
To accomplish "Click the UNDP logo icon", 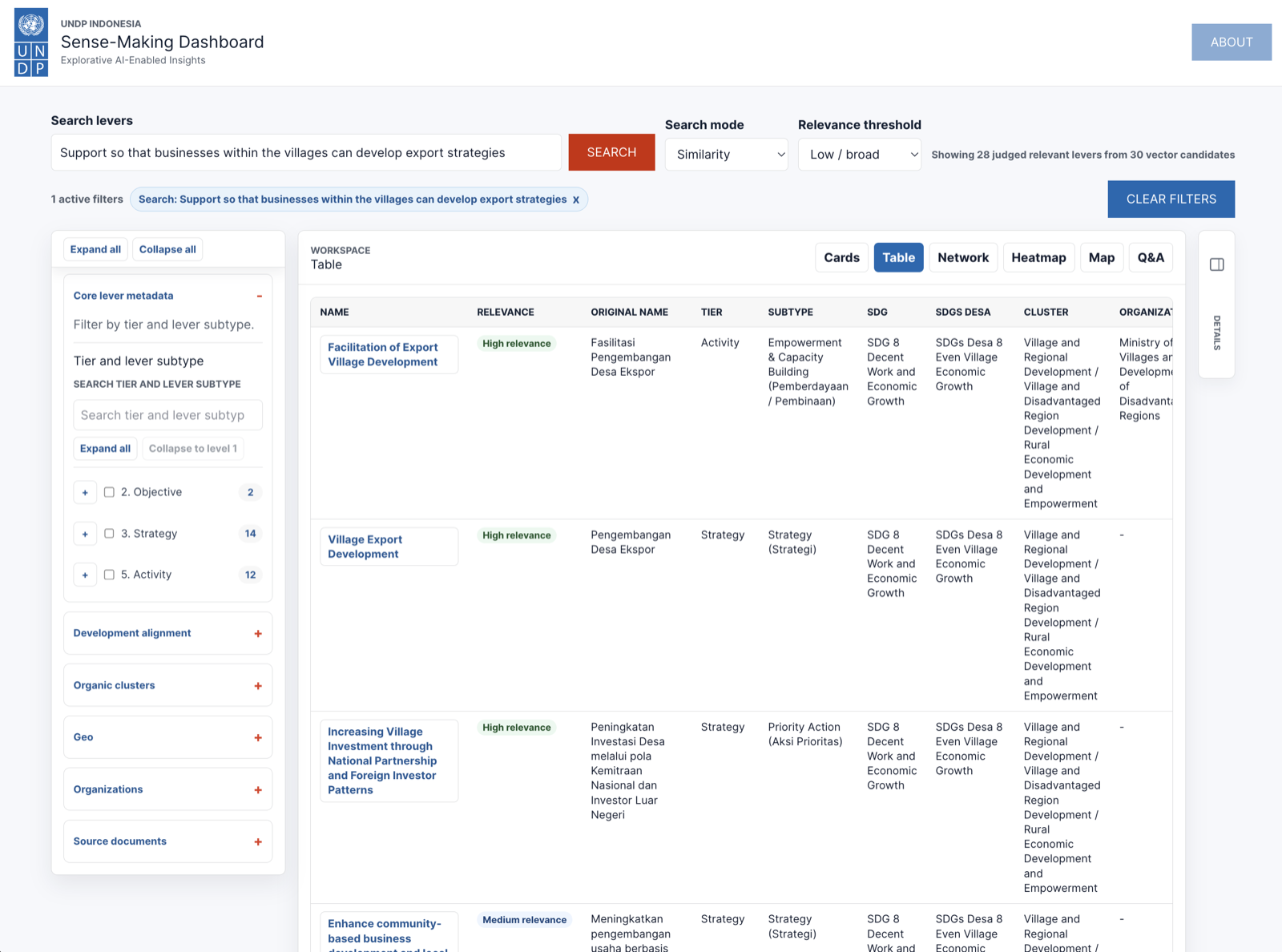I will coord(31,42).
